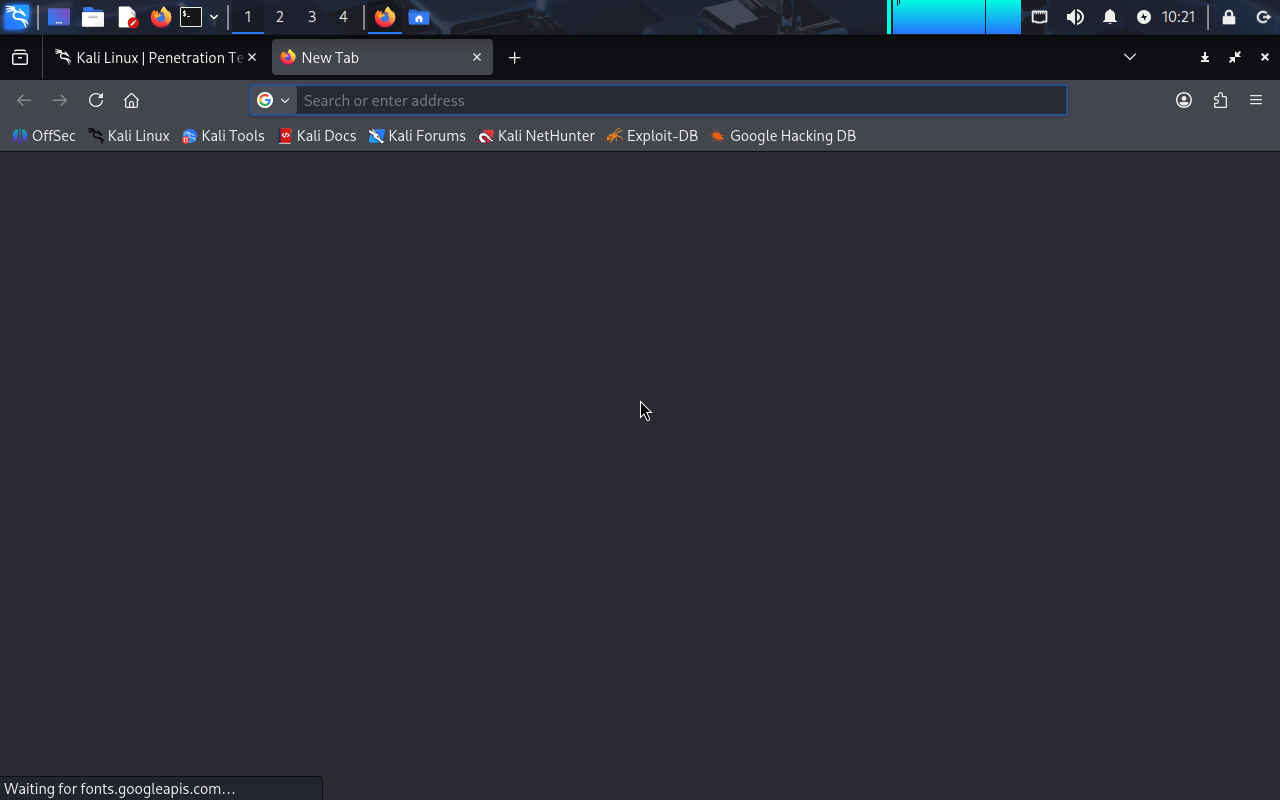Viewport: 1280px width, 800px height.
Task: Open the Firefox View icon
Action: pyautogui.click(x=20, y=58)
